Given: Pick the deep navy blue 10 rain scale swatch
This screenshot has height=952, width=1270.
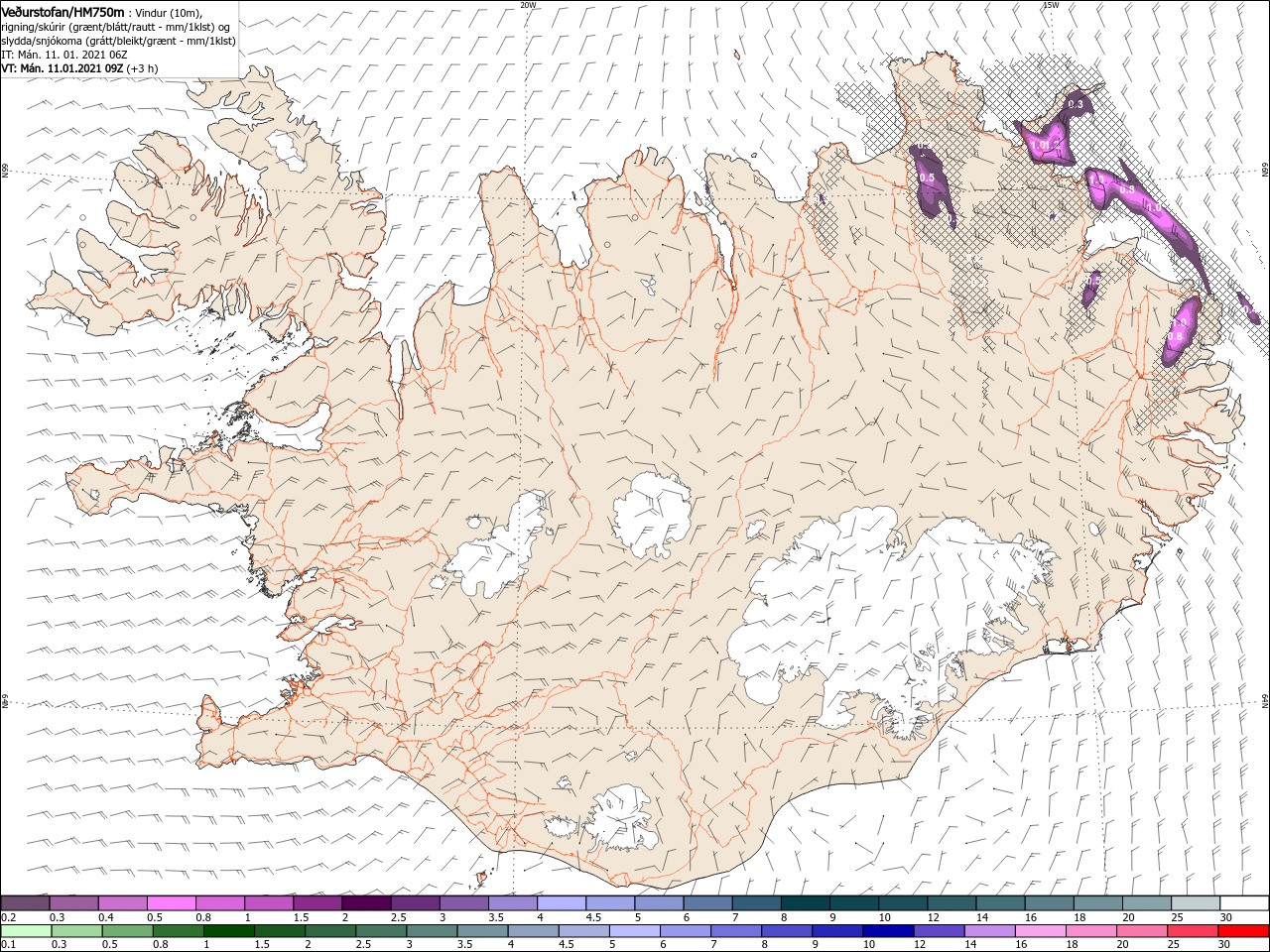Looking at the screenshot, I should (888, 931).
